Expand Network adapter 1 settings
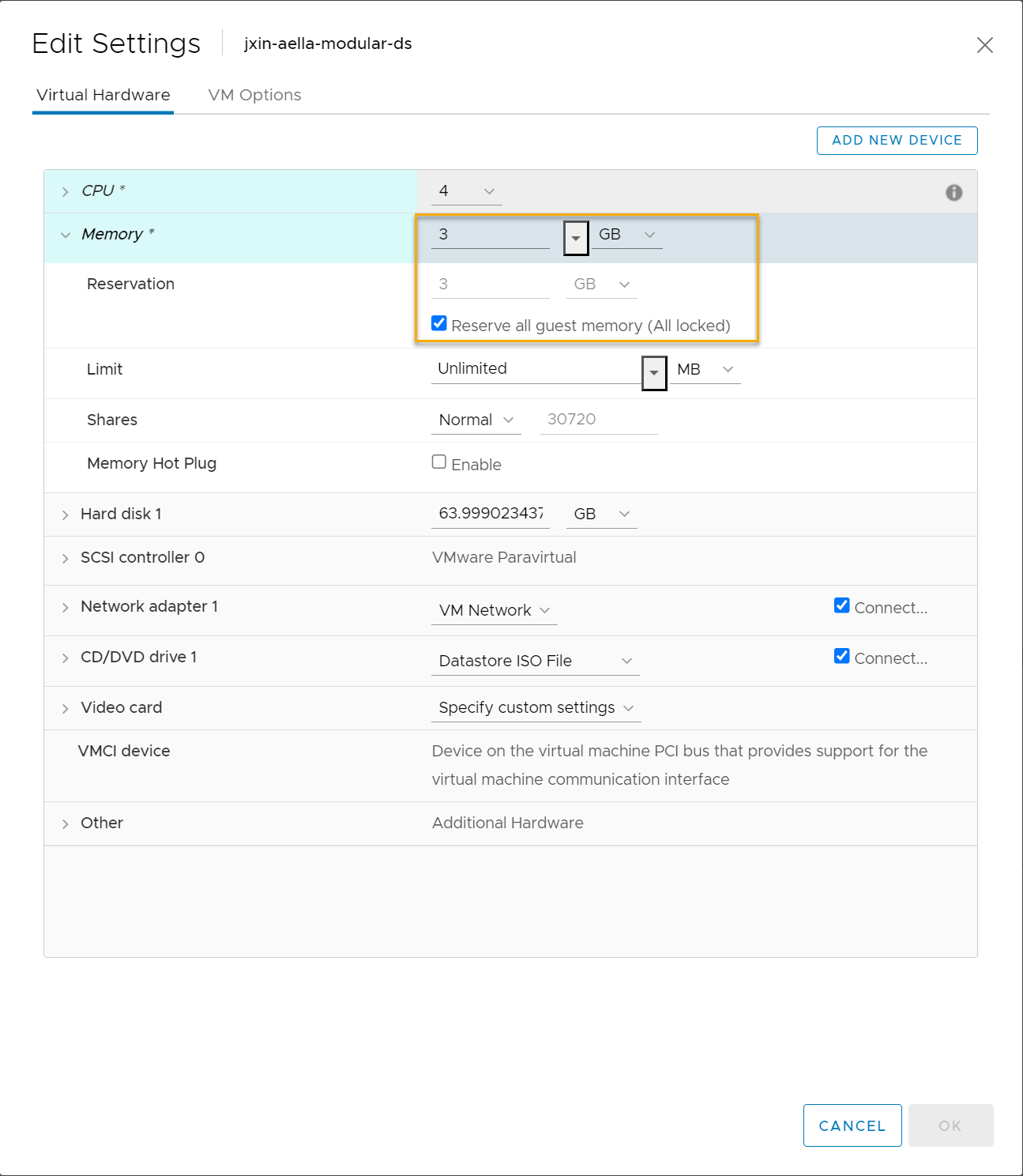Screen dimensions: 1023x1176 click(66, 608)
